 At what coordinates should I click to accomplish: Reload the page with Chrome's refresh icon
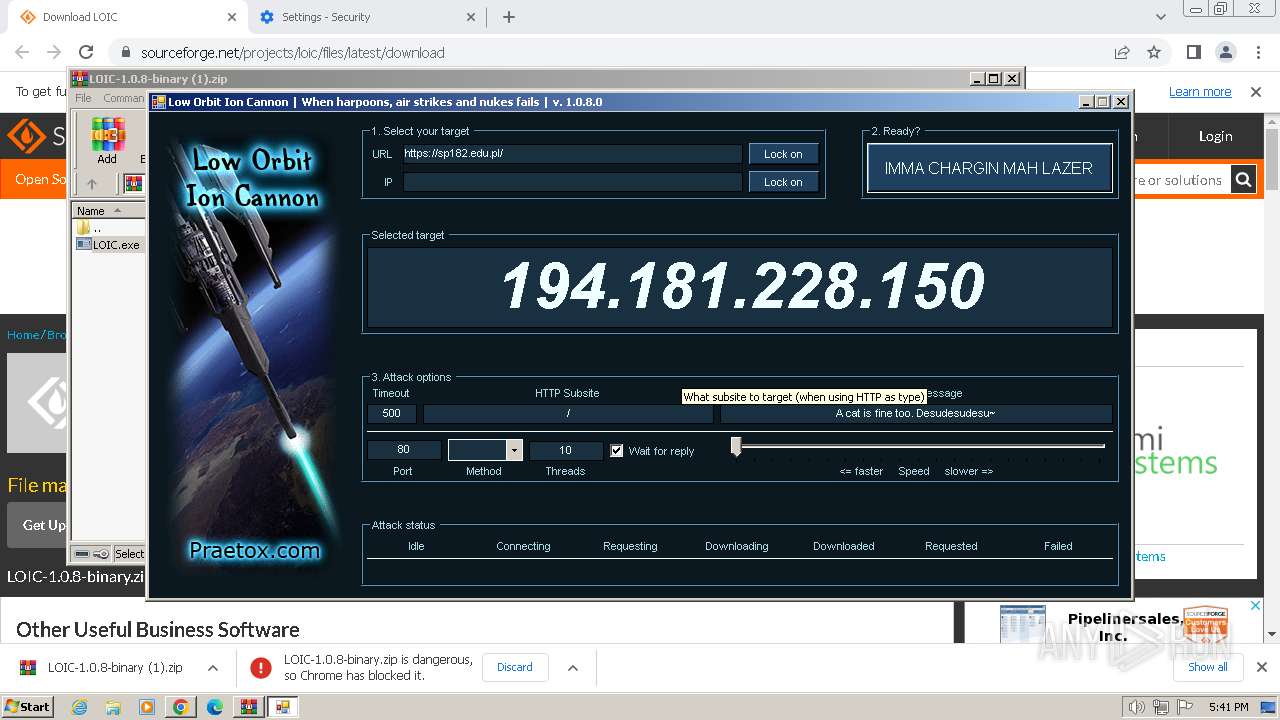click(86, 52)
